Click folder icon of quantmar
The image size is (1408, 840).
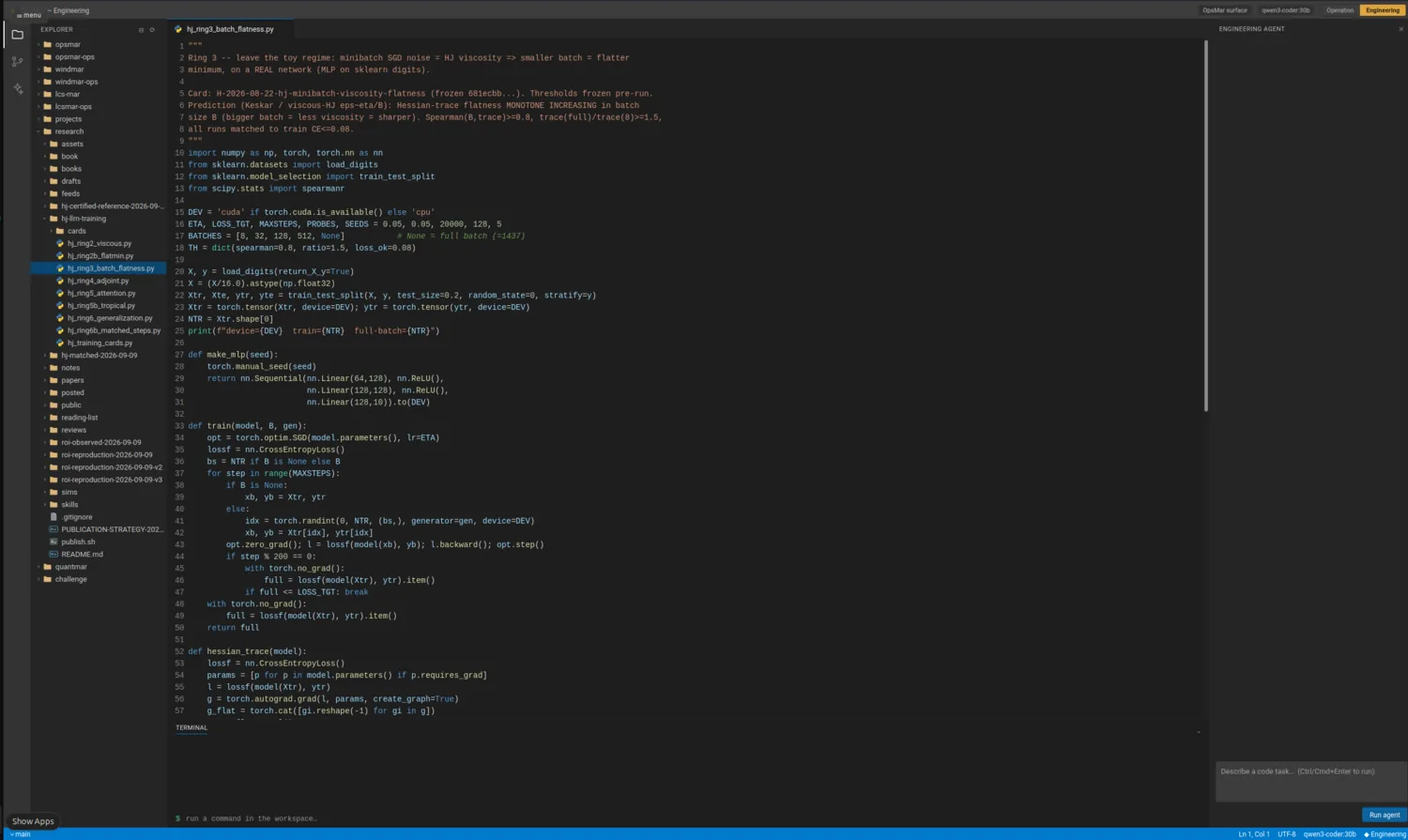pos(47,567)
